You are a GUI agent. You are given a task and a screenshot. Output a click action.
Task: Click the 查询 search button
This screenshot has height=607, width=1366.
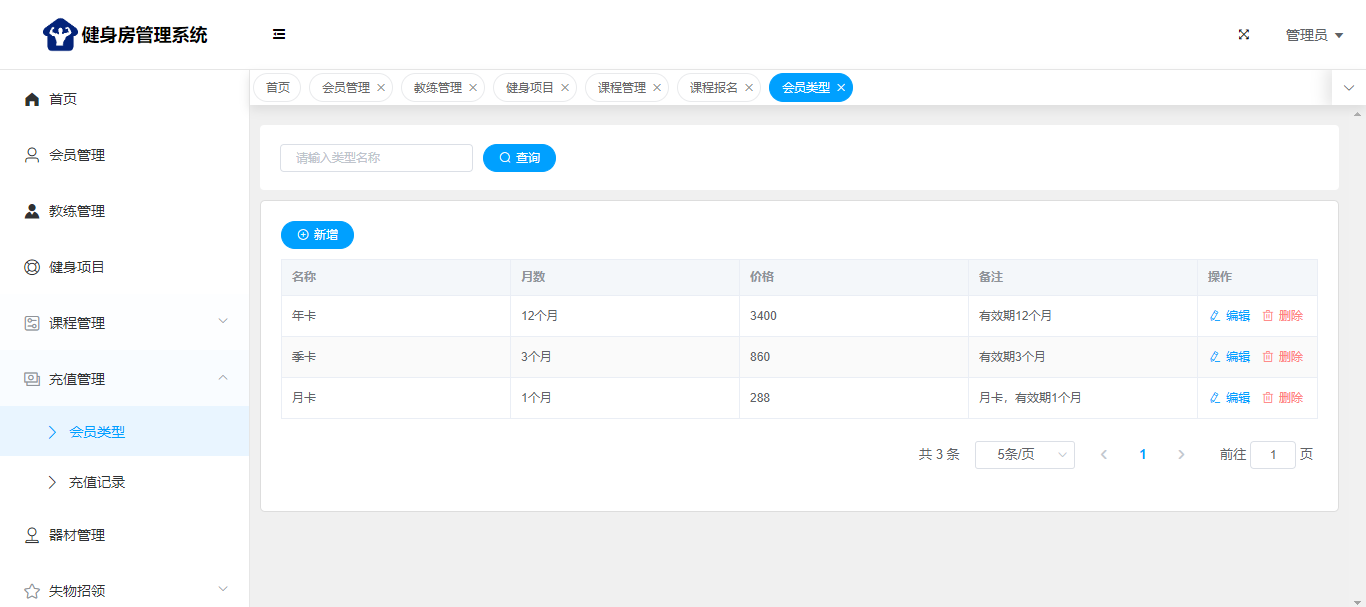pyautogui.click(x=519, y=158)
